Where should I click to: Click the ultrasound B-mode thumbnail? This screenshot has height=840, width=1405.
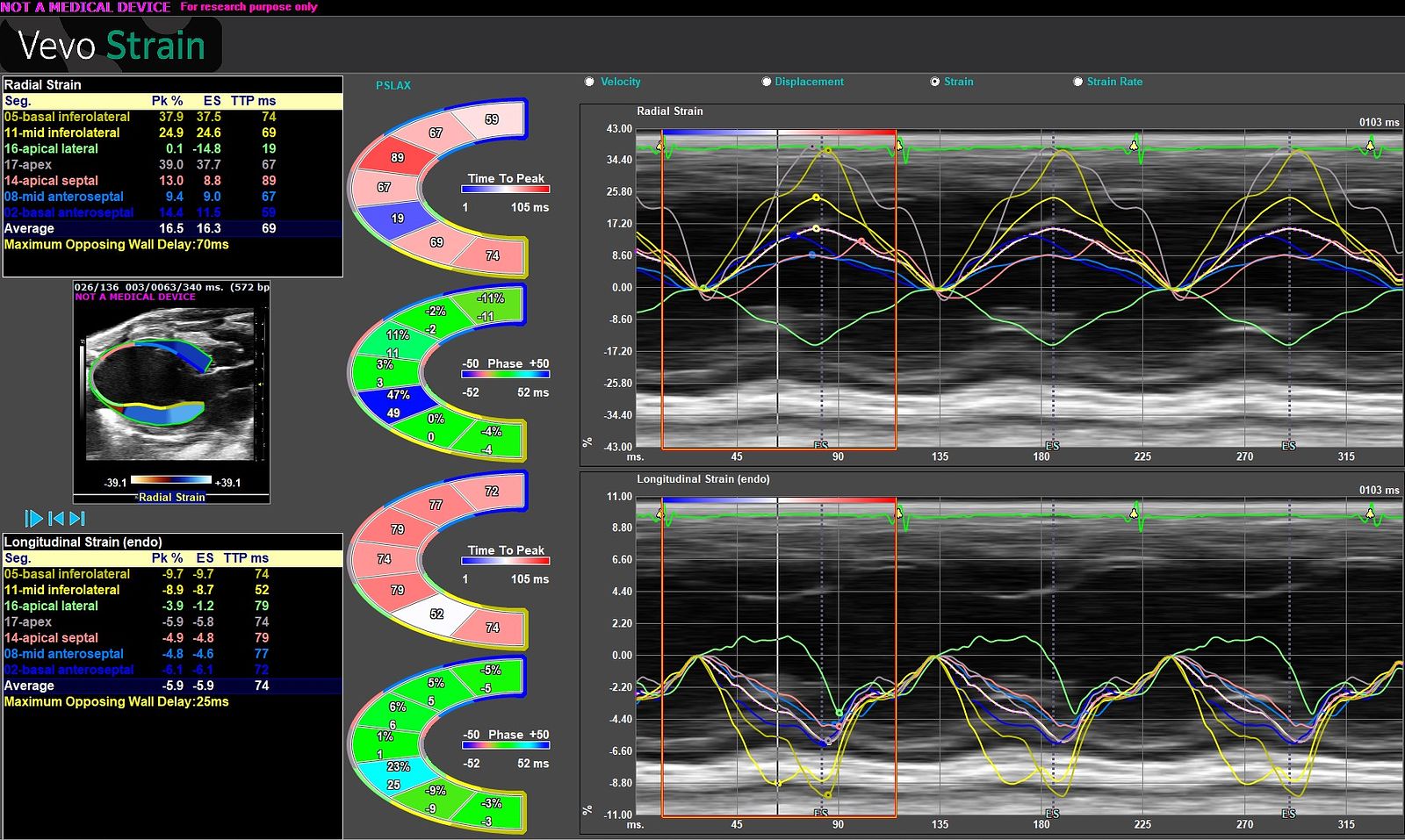pos(171,386)
